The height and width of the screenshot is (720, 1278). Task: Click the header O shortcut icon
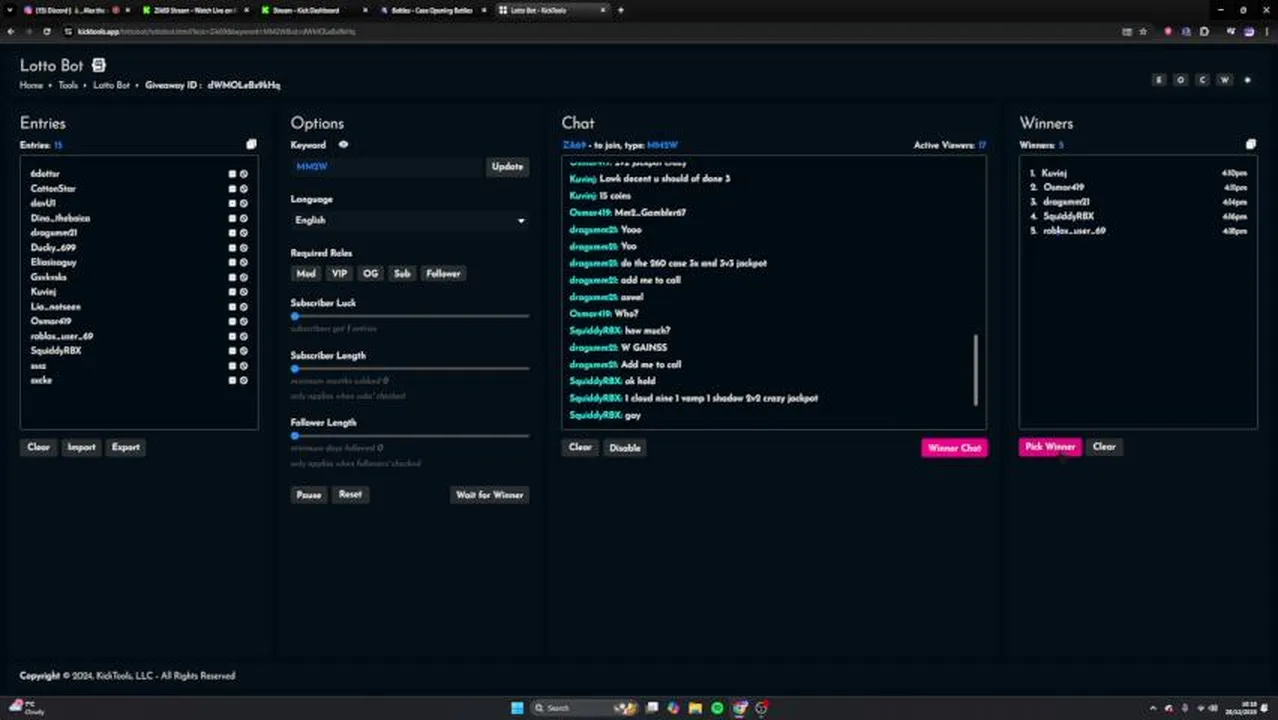pyautogui.click(x=1181, y=80)
